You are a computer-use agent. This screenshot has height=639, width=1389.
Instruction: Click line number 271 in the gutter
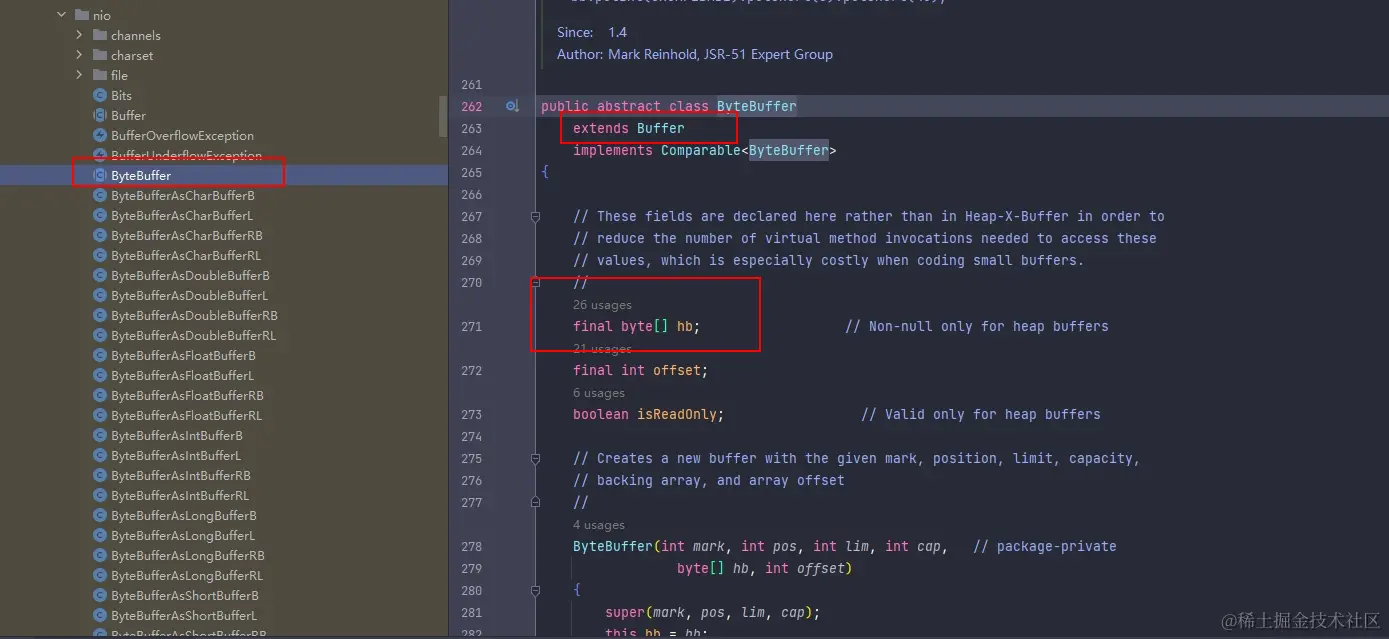click(x=471, y=326)
